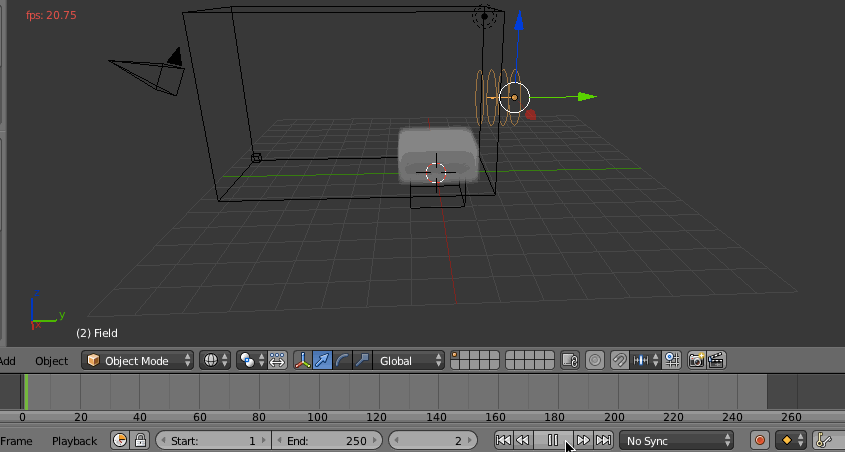
Task: Toggle automatic keyframe record button
Action: click(760, 440)
